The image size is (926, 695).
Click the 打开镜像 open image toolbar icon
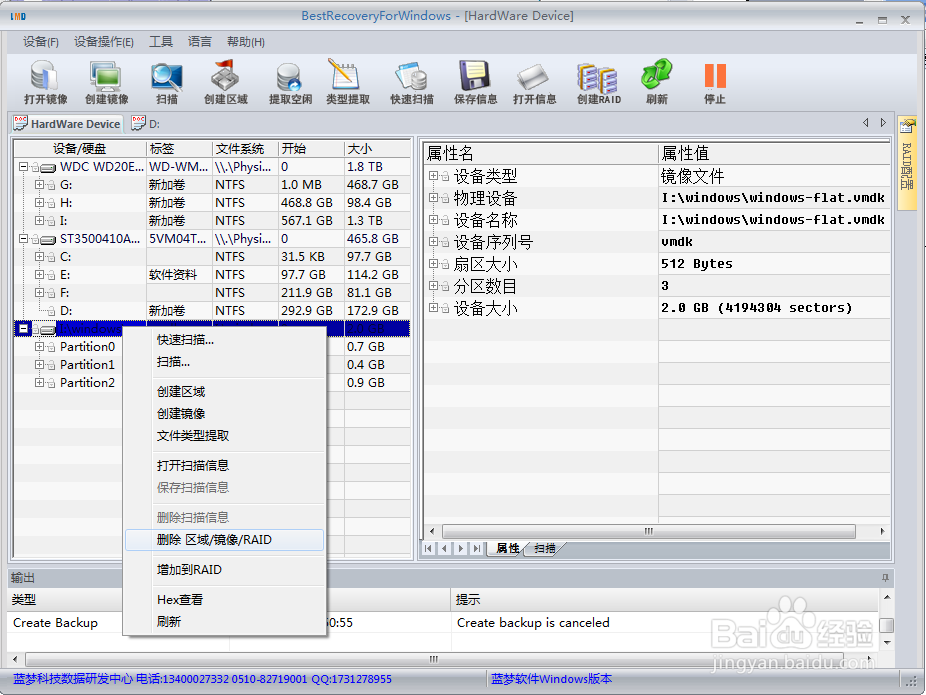click(x=45, y=81)
